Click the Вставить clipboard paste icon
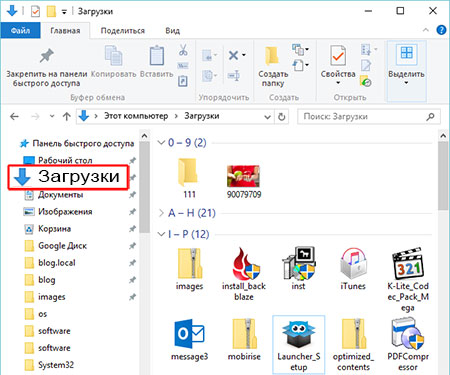450x375 pixels. click(x=157, y=55)
